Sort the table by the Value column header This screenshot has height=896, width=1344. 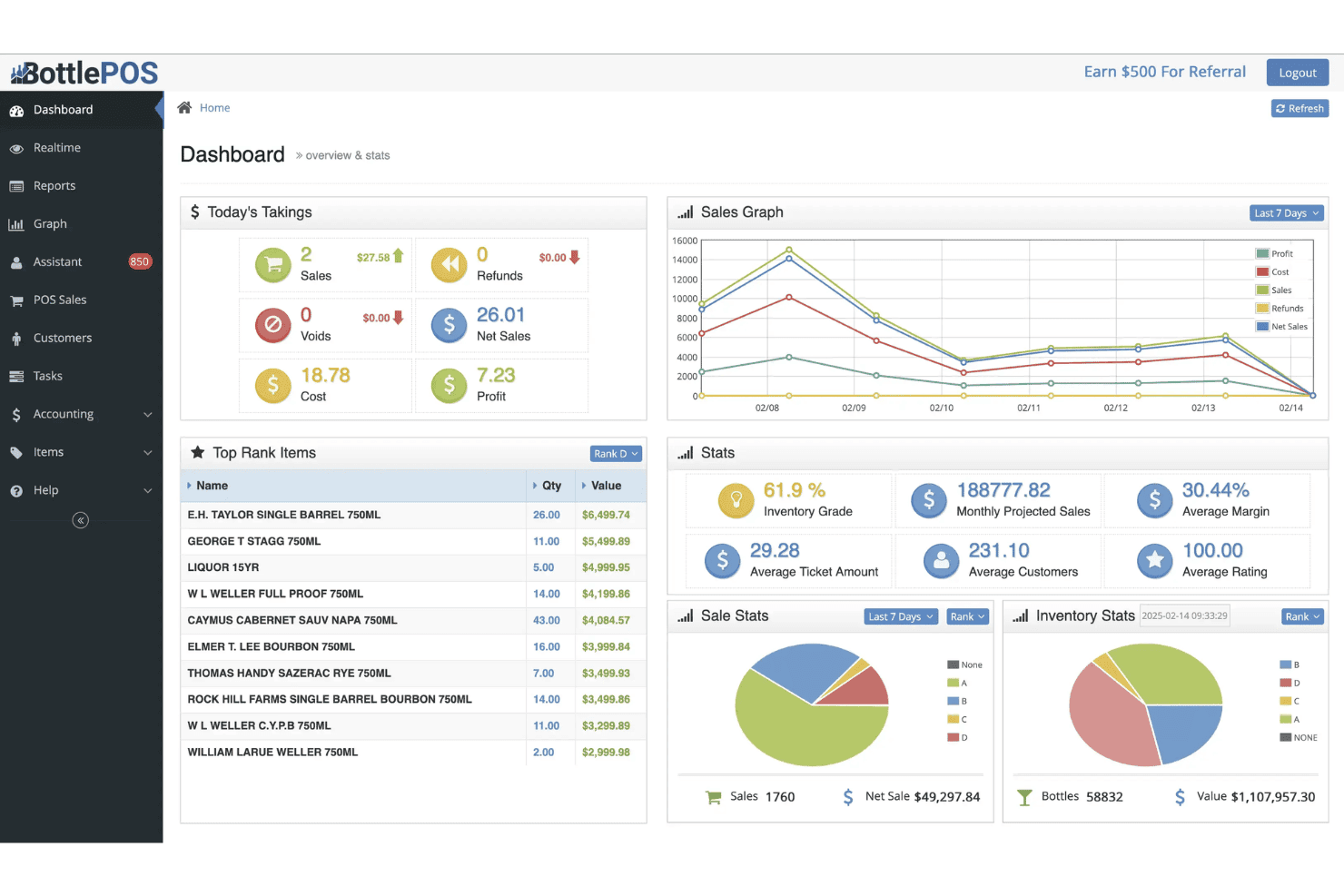tap(611, 487)
